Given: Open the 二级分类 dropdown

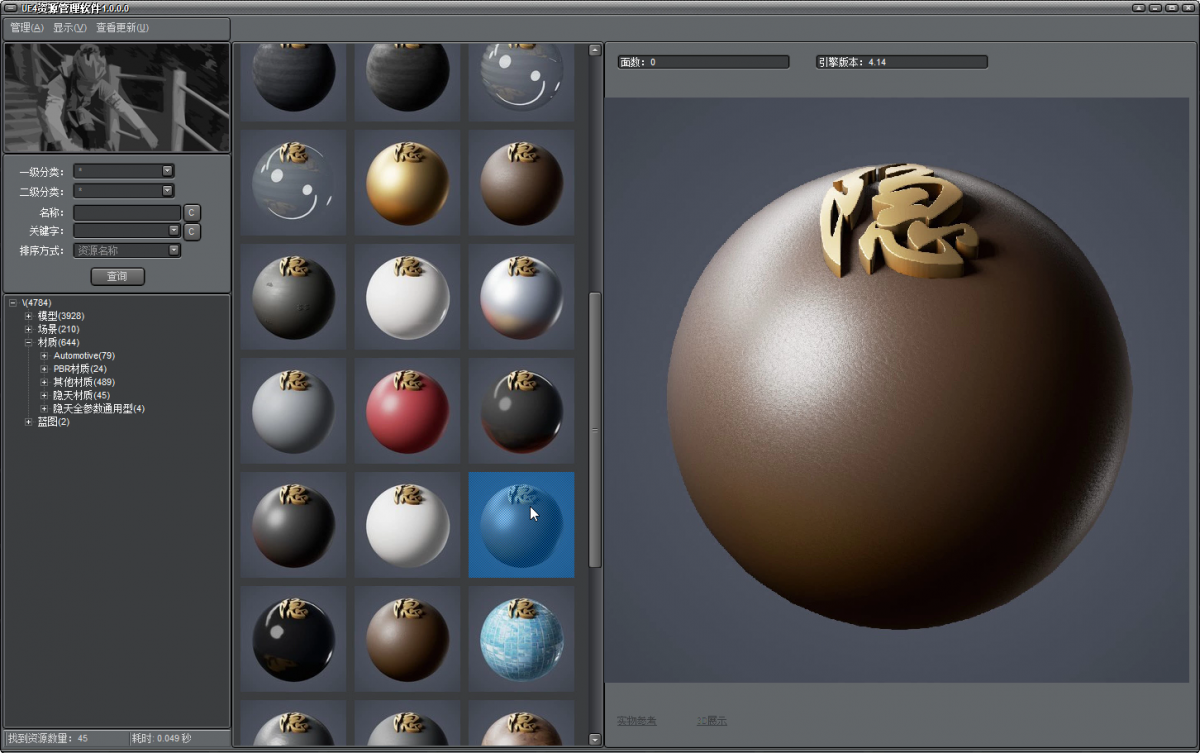Looking at the screenshot, I should [167, 190].
